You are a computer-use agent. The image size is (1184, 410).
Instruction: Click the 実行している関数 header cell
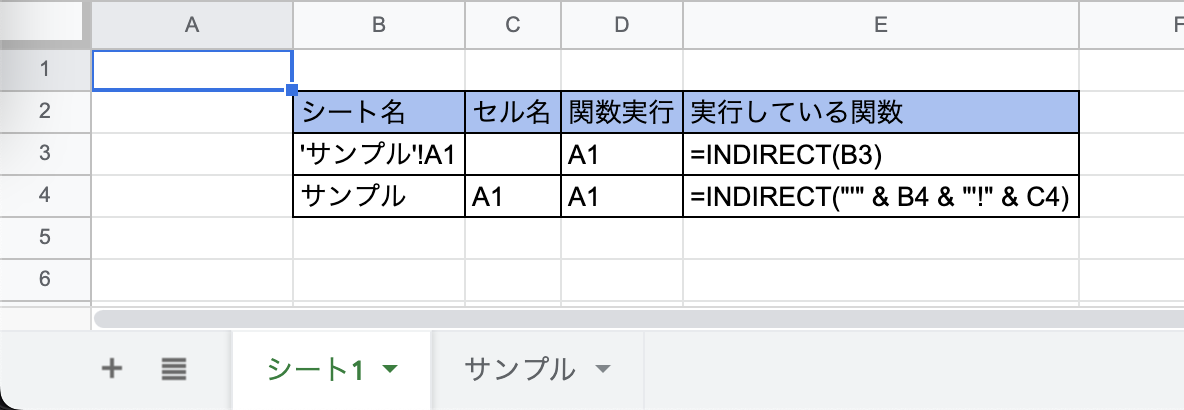coord(881,112)
